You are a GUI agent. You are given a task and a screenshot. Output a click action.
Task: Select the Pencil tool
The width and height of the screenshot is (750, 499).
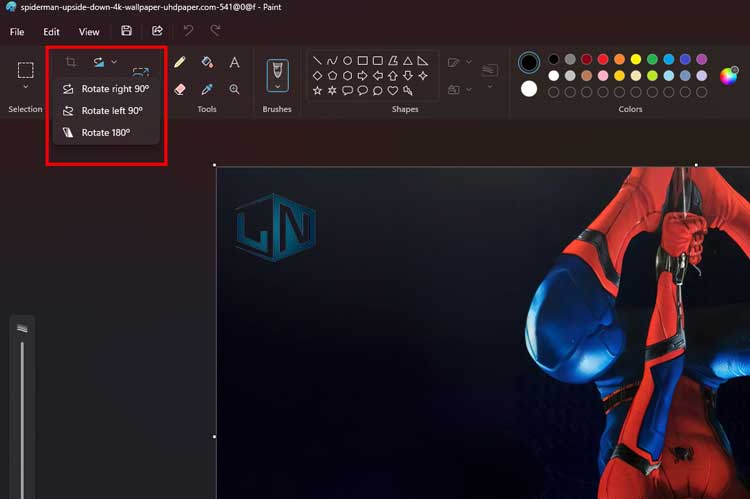pyautogui.click(x=180, y=62)
